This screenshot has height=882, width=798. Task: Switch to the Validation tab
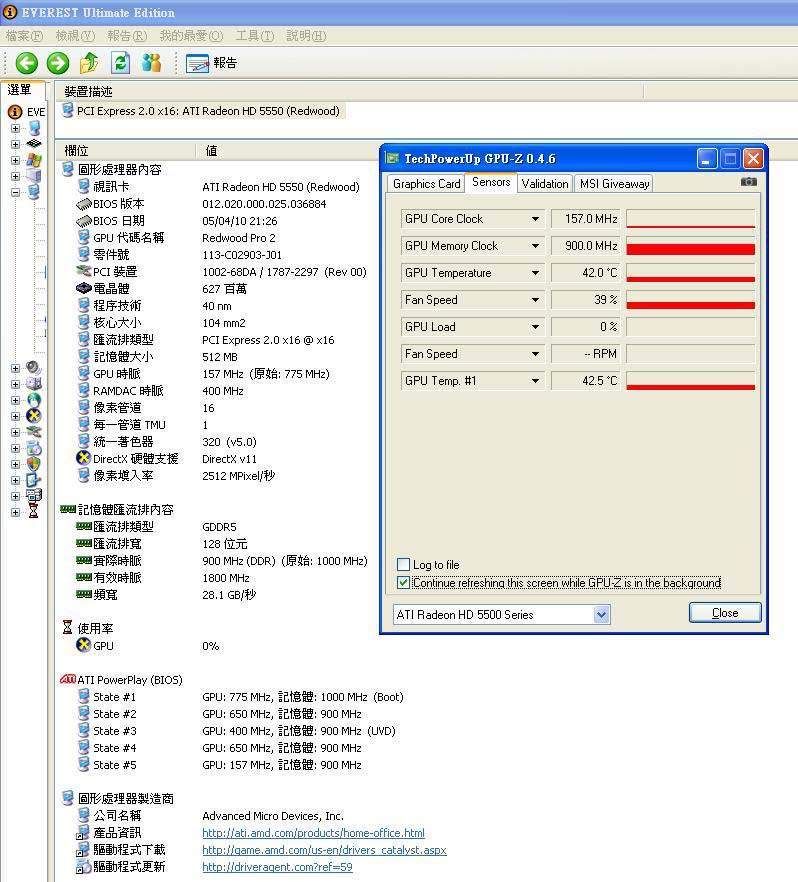(545, 184)
